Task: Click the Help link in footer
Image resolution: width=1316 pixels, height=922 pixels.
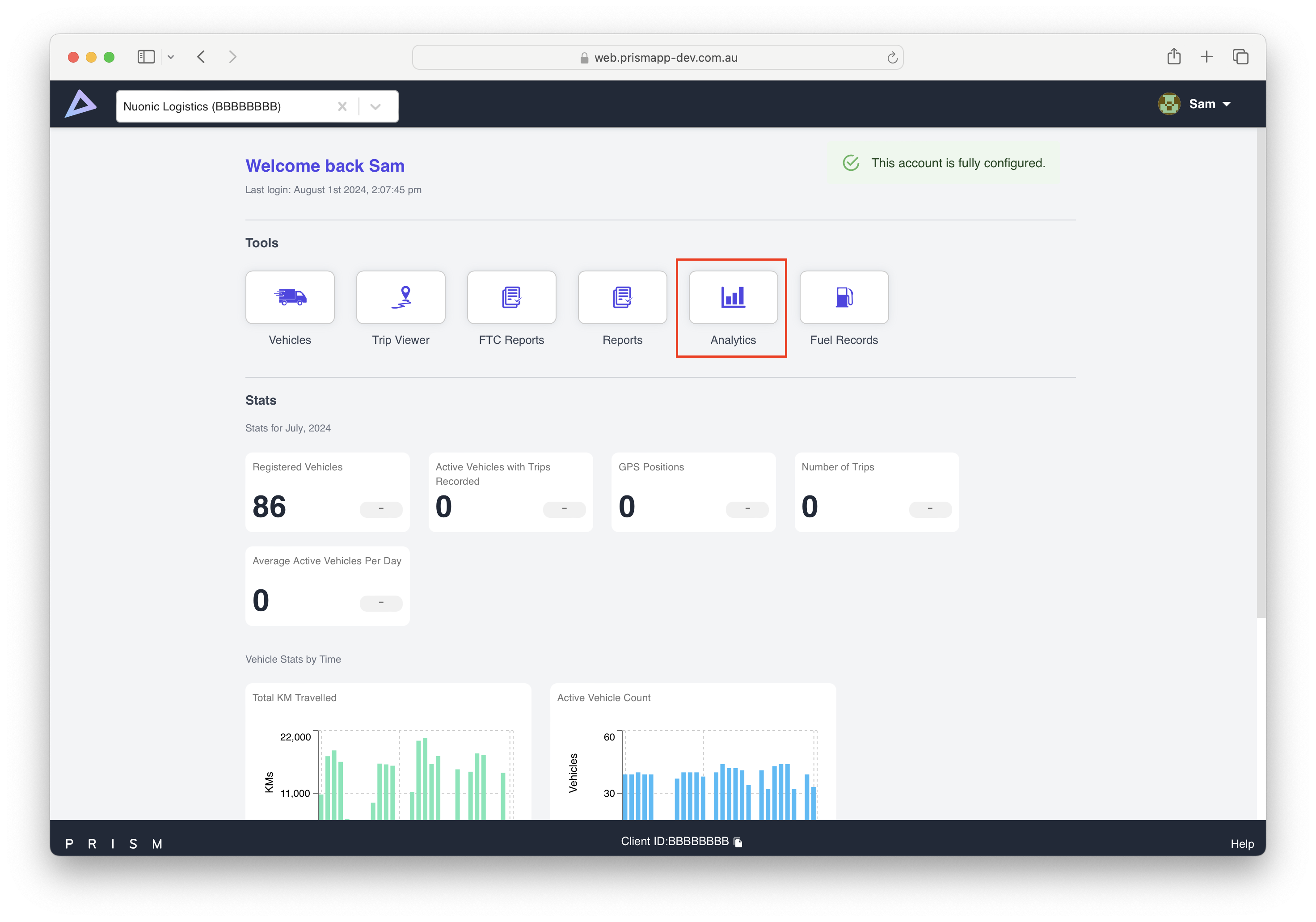Action: tap(1241, 843)
